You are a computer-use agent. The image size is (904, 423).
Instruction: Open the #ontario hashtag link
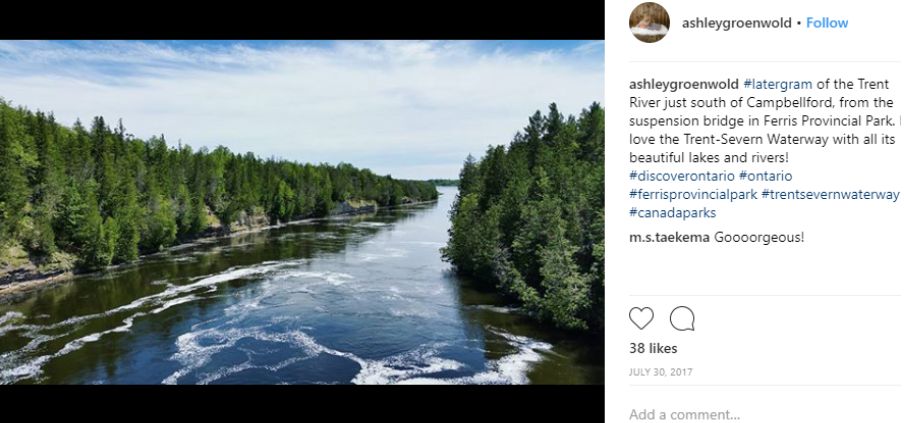click(x=765, y=176)
